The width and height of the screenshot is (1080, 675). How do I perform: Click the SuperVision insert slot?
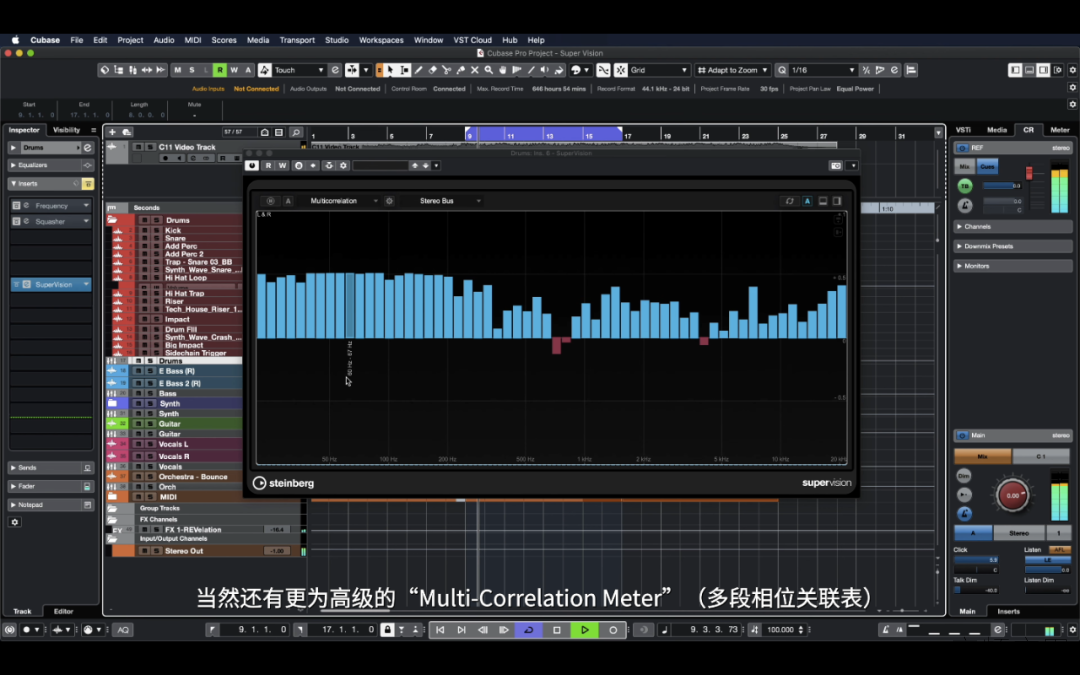(x=52, y=284)
